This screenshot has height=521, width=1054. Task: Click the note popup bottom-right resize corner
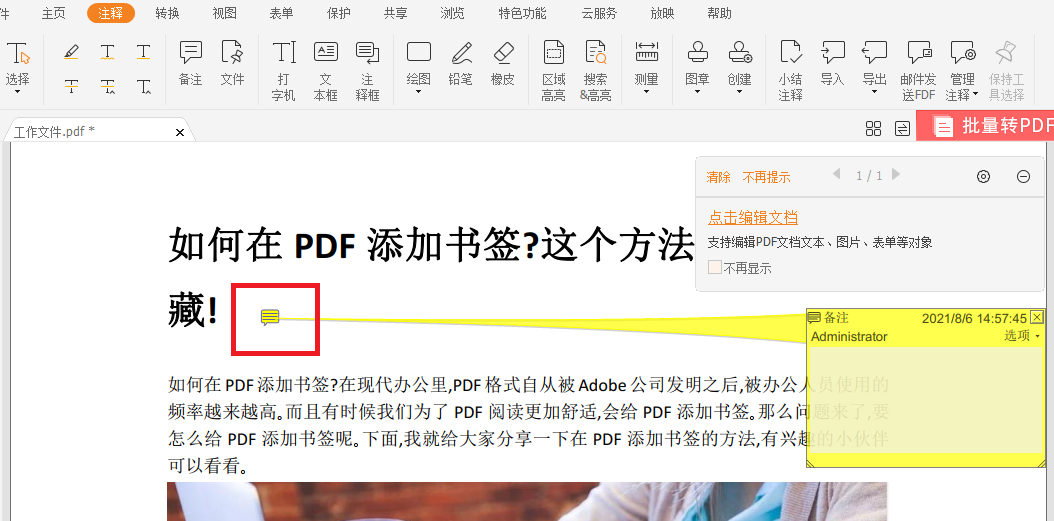pyautogui.click(x=1041, y=462)
